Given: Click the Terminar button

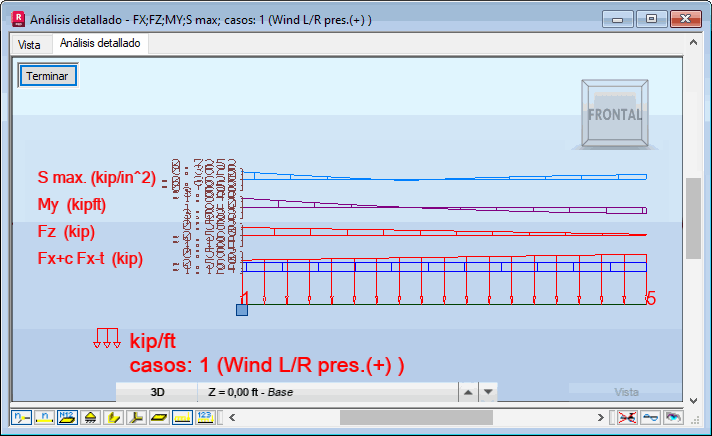Looking at the screenshot, I should click(x=47, y=76).
